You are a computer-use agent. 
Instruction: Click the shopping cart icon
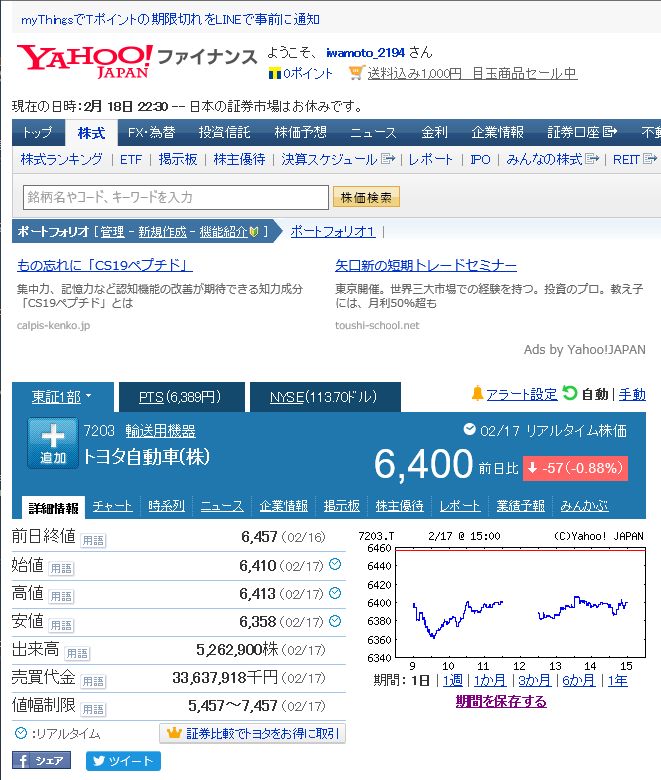(356, 73)
